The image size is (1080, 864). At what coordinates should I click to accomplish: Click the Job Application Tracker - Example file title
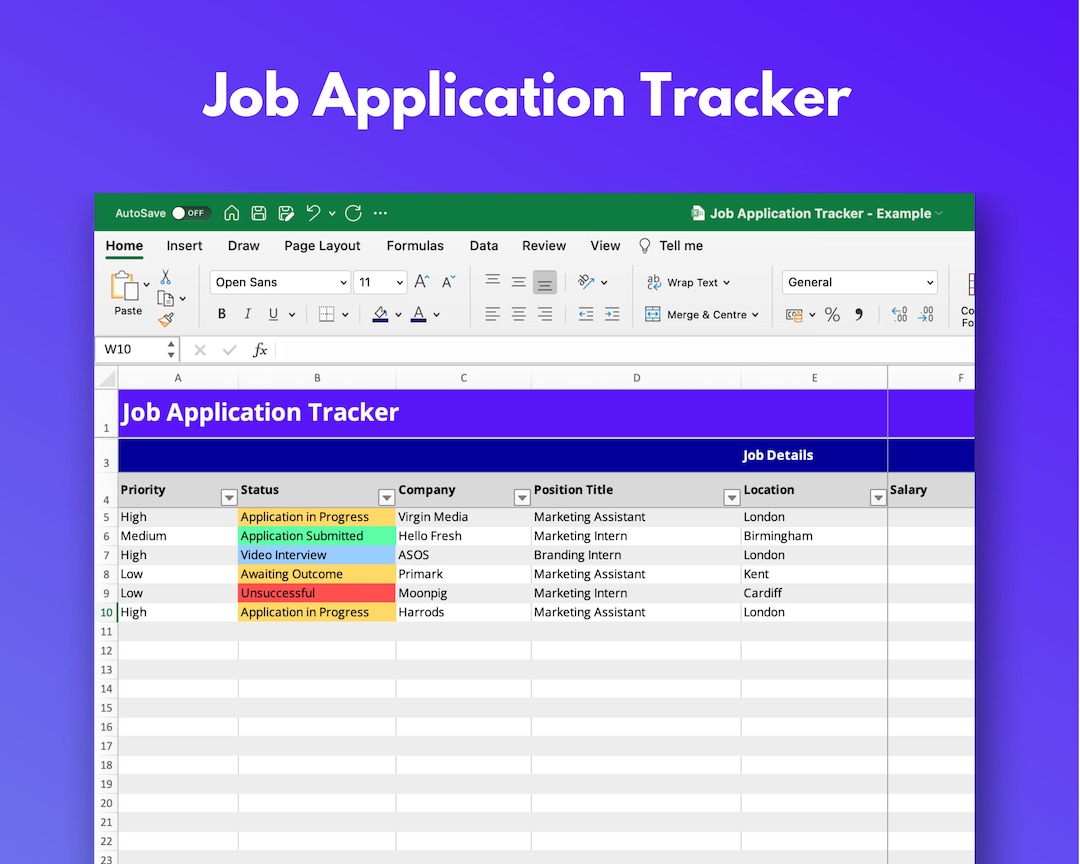tap(820, 214)
